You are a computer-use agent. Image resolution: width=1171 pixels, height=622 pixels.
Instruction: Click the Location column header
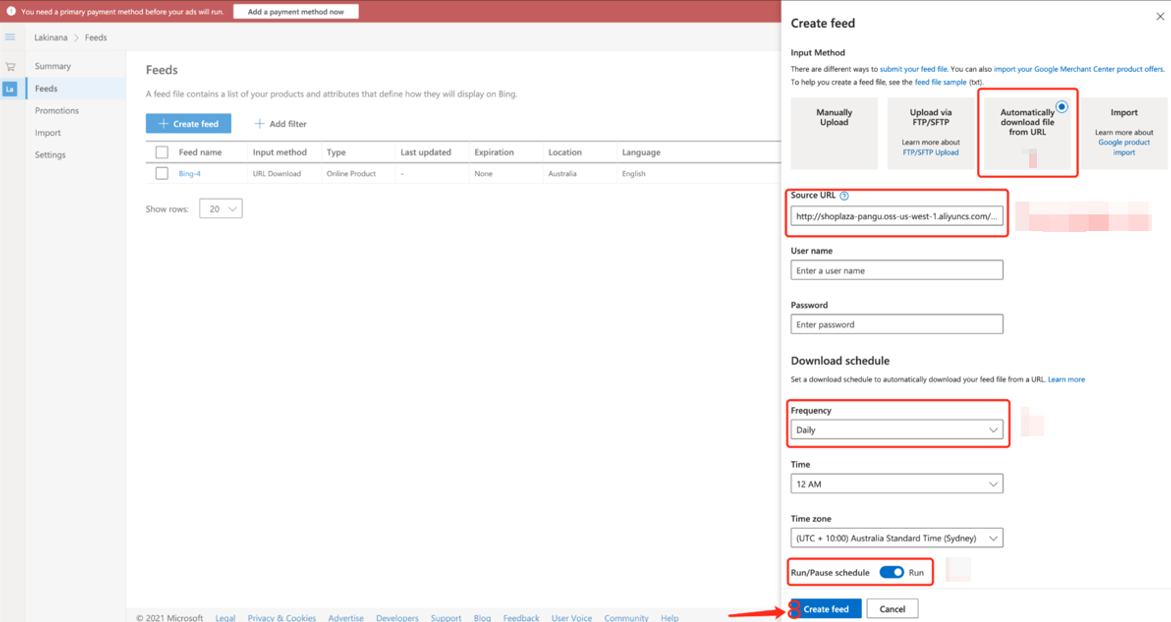point(565,152)
